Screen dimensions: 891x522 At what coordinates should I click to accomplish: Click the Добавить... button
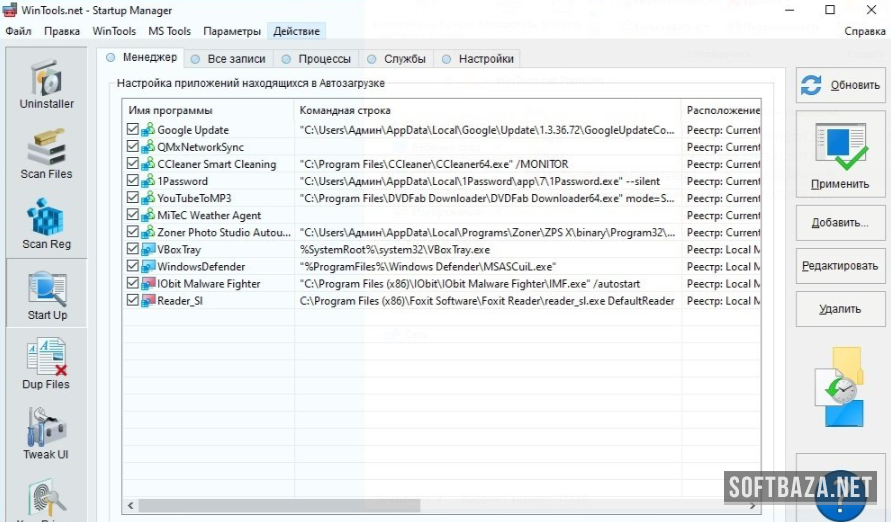tap(840, 223)
